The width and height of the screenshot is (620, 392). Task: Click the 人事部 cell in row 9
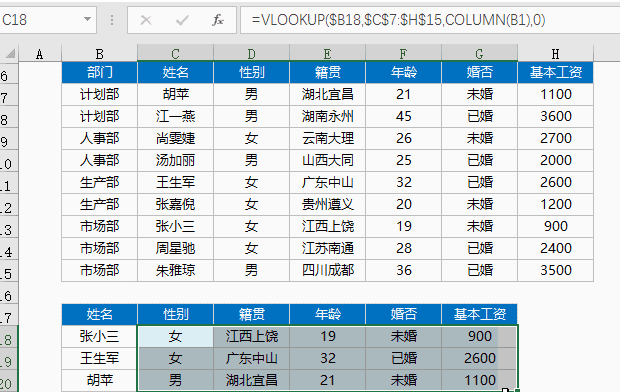[99, 138]
